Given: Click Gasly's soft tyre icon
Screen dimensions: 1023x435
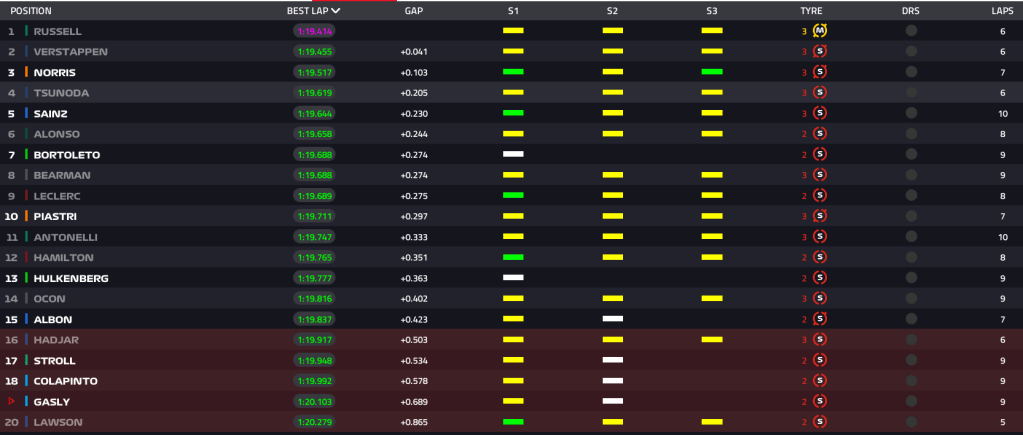Looking at the screenshot, I should tap(820, 402).
